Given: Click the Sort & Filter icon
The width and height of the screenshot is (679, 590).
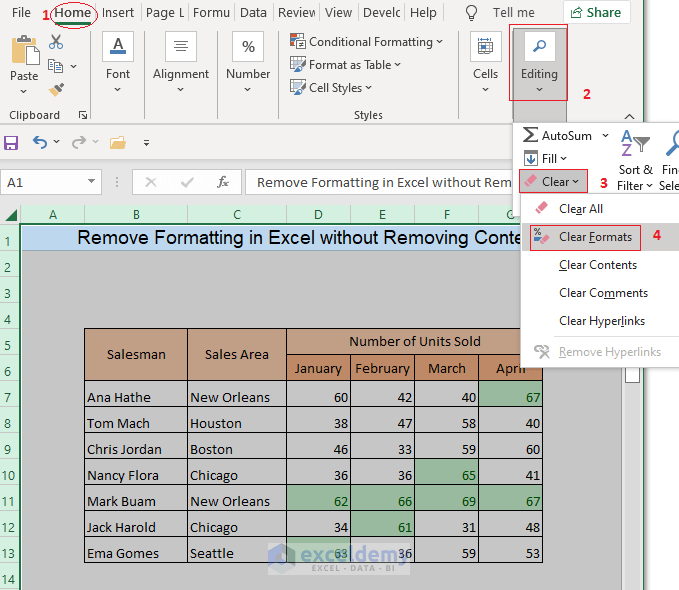Looking at the screenshot, I should point(635,143).
